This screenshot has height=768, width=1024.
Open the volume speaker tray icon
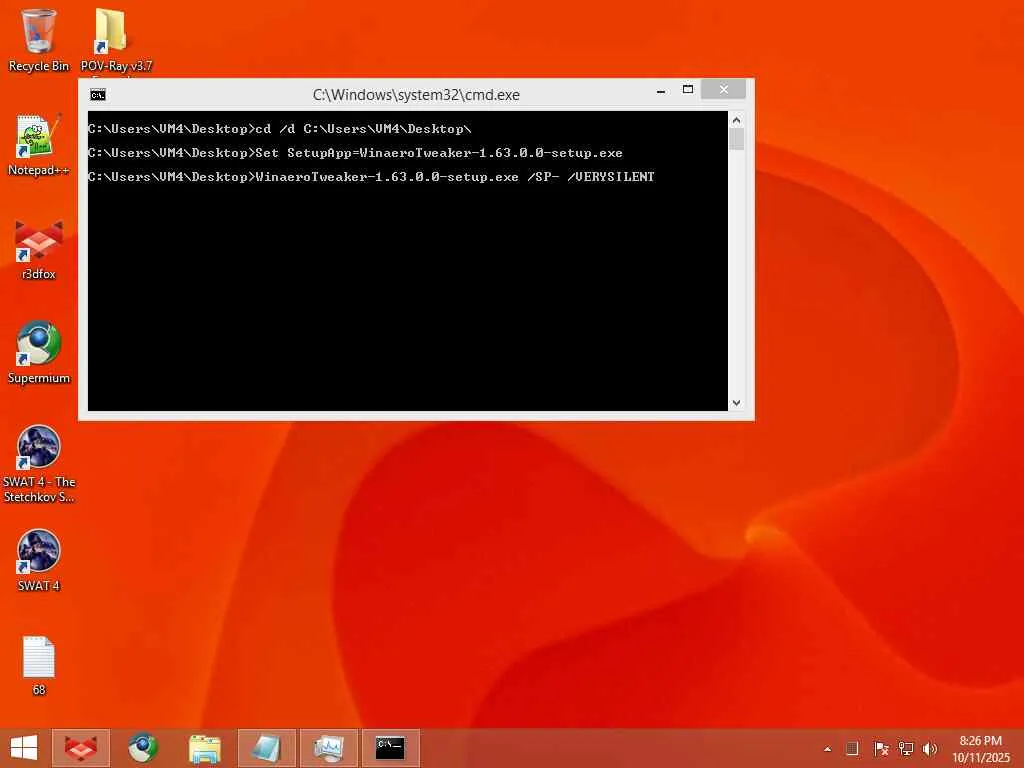930,748
